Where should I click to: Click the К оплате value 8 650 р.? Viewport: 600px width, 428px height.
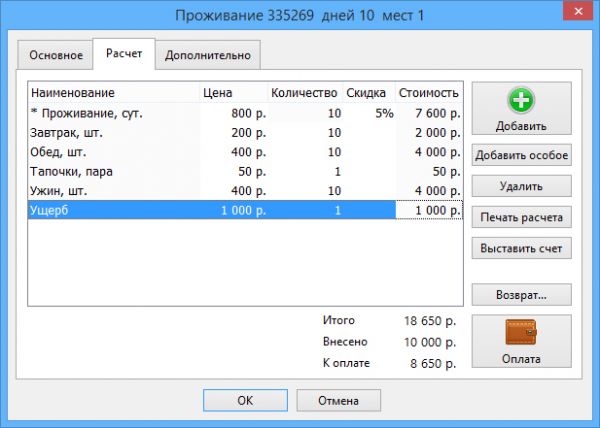433,363
